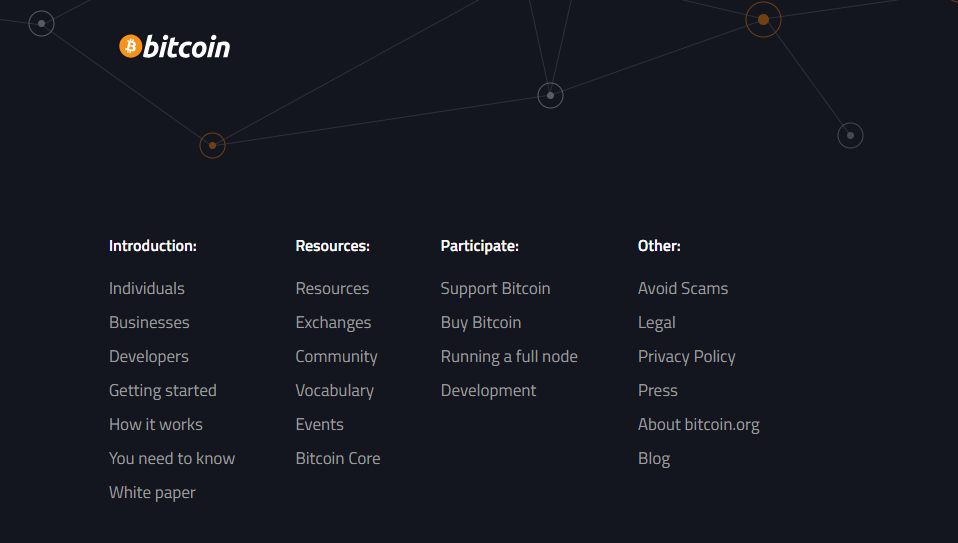Image resolution: width=958 pixels, height=543 pixels.
Task: Open How it works
Action: tap(156, 424)
